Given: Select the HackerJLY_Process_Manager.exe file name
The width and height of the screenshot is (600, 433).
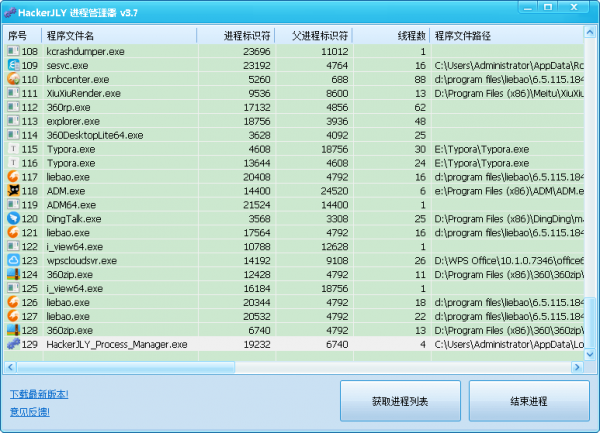Looking at the screenshot, I should [x=117, y=345].
